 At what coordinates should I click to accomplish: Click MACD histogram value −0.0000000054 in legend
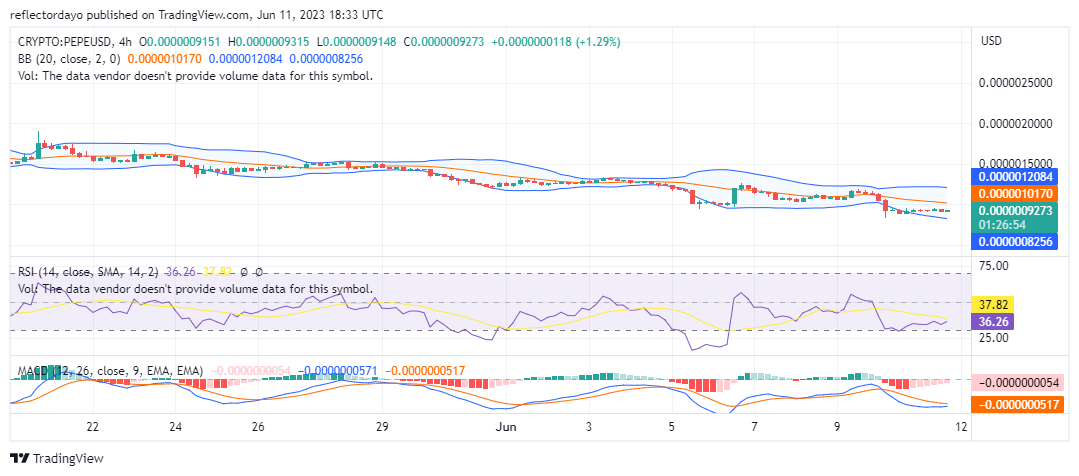tap(249, 371)
